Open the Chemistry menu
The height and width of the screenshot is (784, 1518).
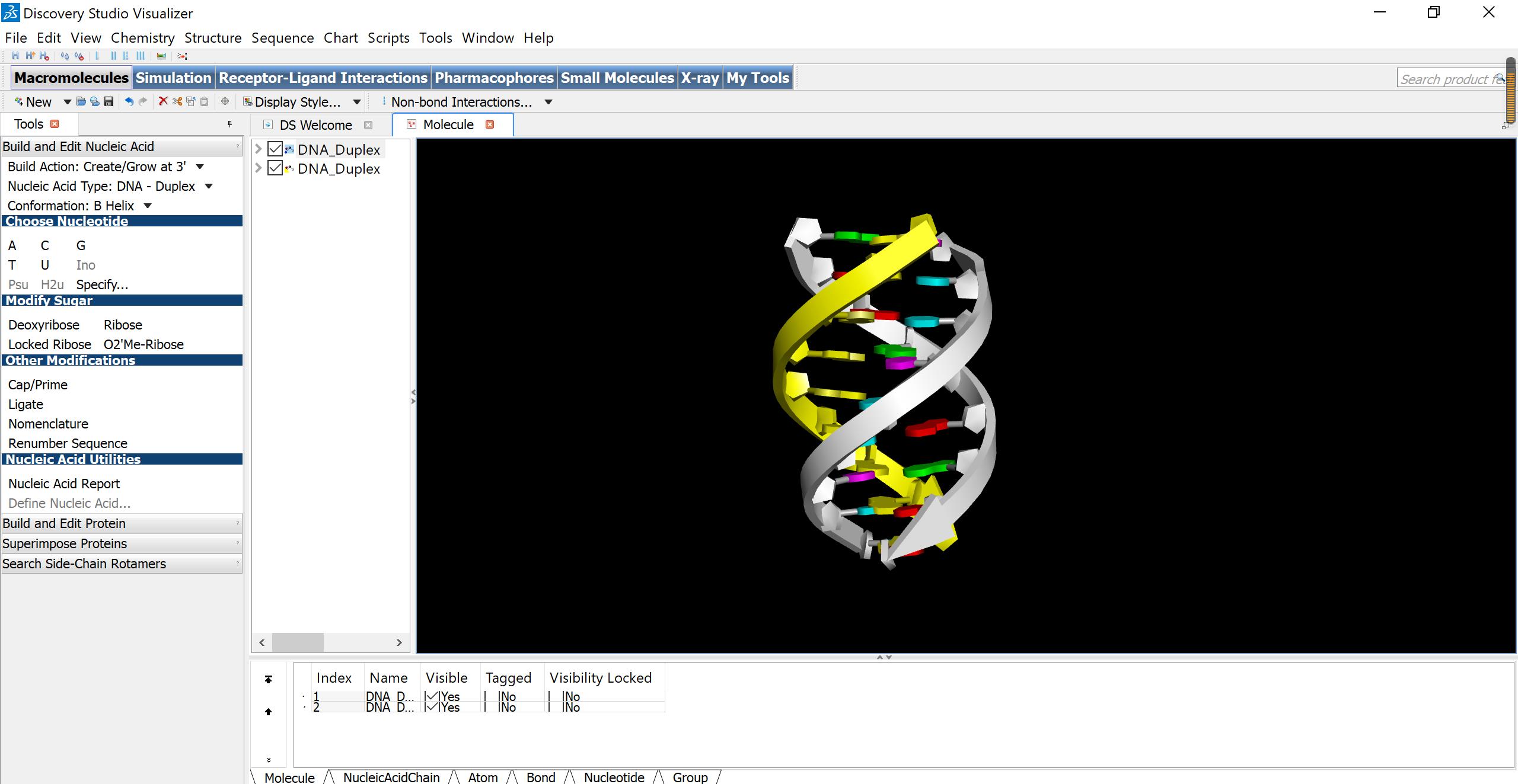tap(142, 38)
